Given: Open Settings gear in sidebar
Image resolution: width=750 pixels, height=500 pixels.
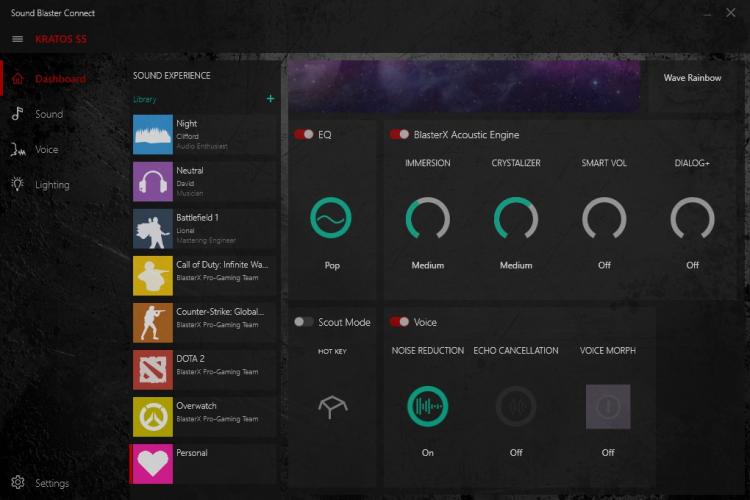Looking at the screenshot, I should (x=18, y=482).
